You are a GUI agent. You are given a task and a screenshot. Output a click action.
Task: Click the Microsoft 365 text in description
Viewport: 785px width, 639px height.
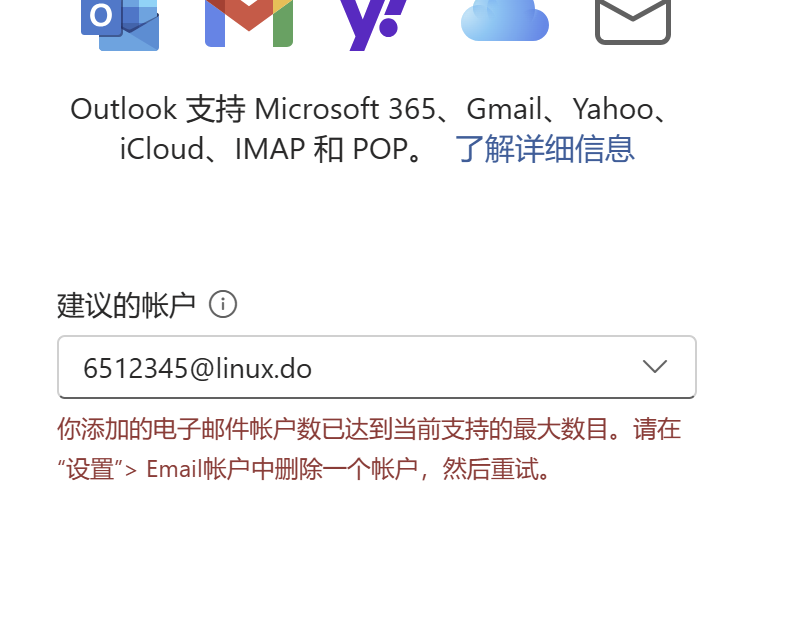[345, 109]
